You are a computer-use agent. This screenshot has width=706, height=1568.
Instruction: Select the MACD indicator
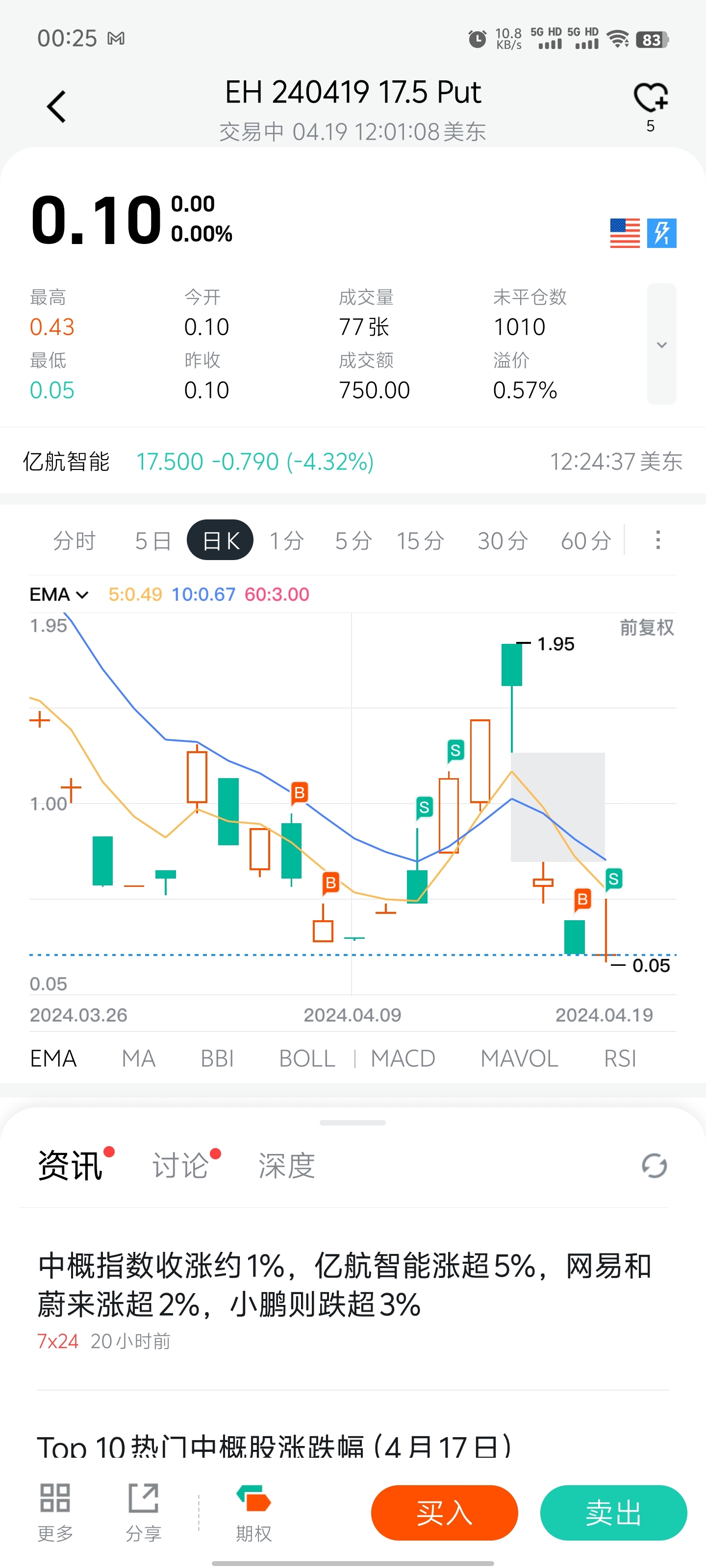[x=403, y=1058]
